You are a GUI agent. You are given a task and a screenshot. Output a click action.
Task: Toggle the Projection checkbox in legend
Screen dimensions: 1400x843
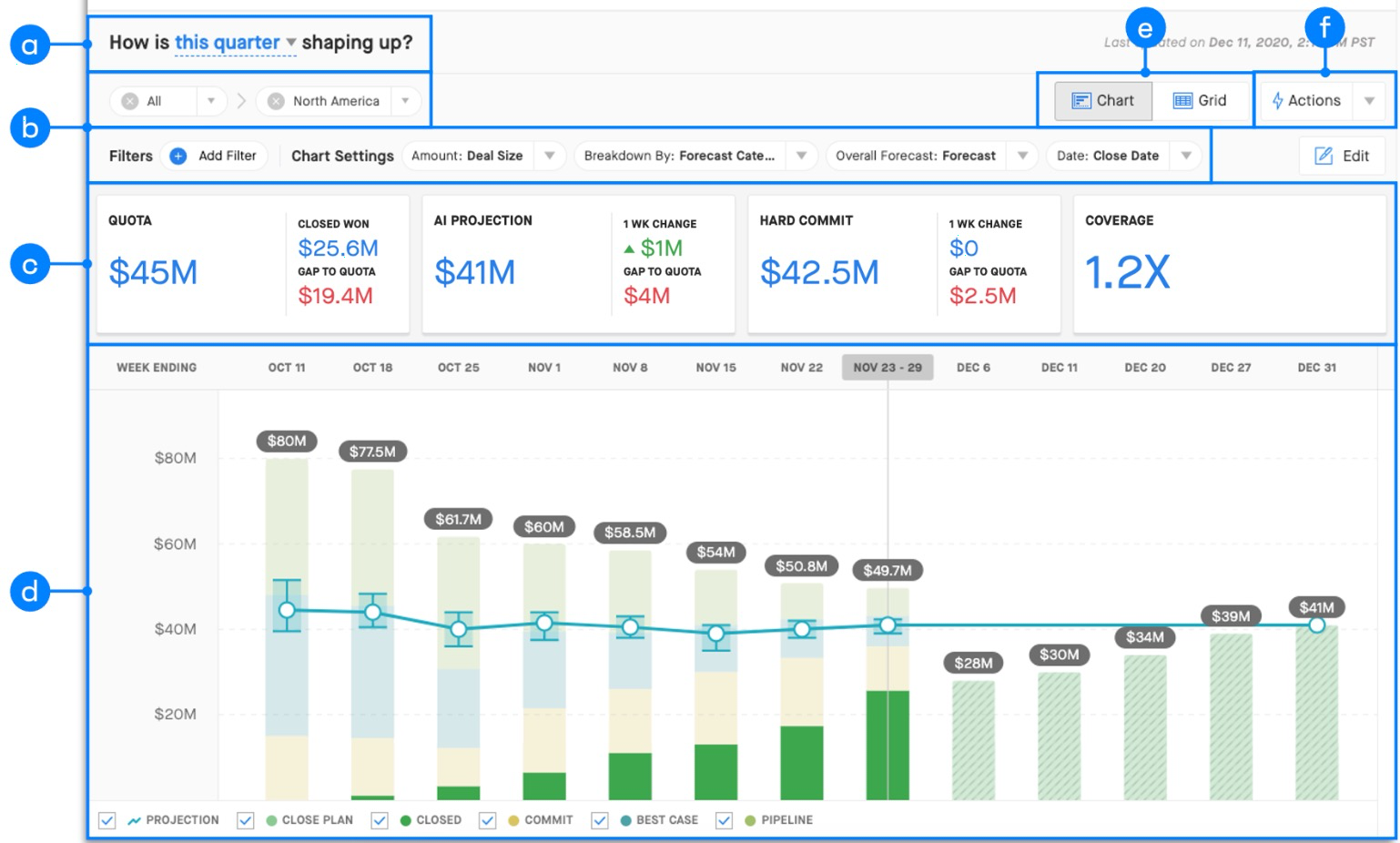(107, 820)
